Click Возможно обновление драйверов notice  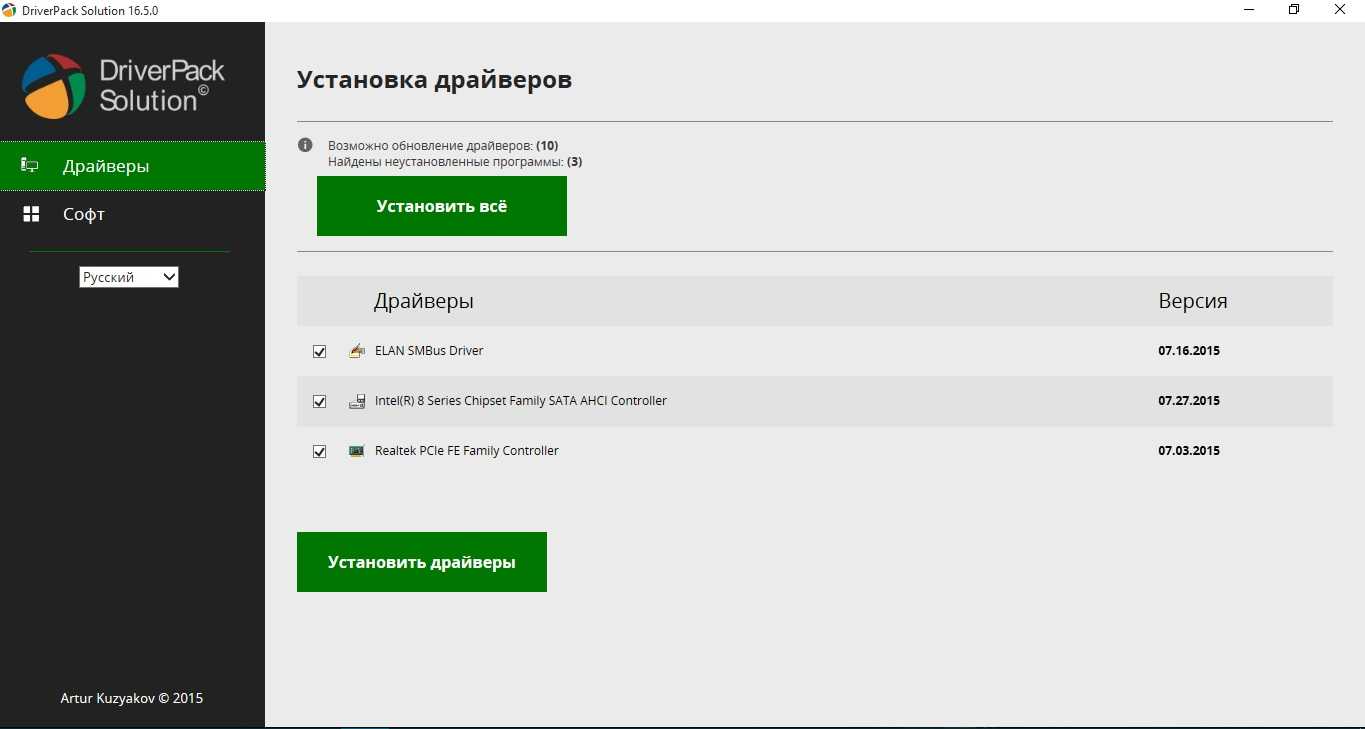coord(443,146)
